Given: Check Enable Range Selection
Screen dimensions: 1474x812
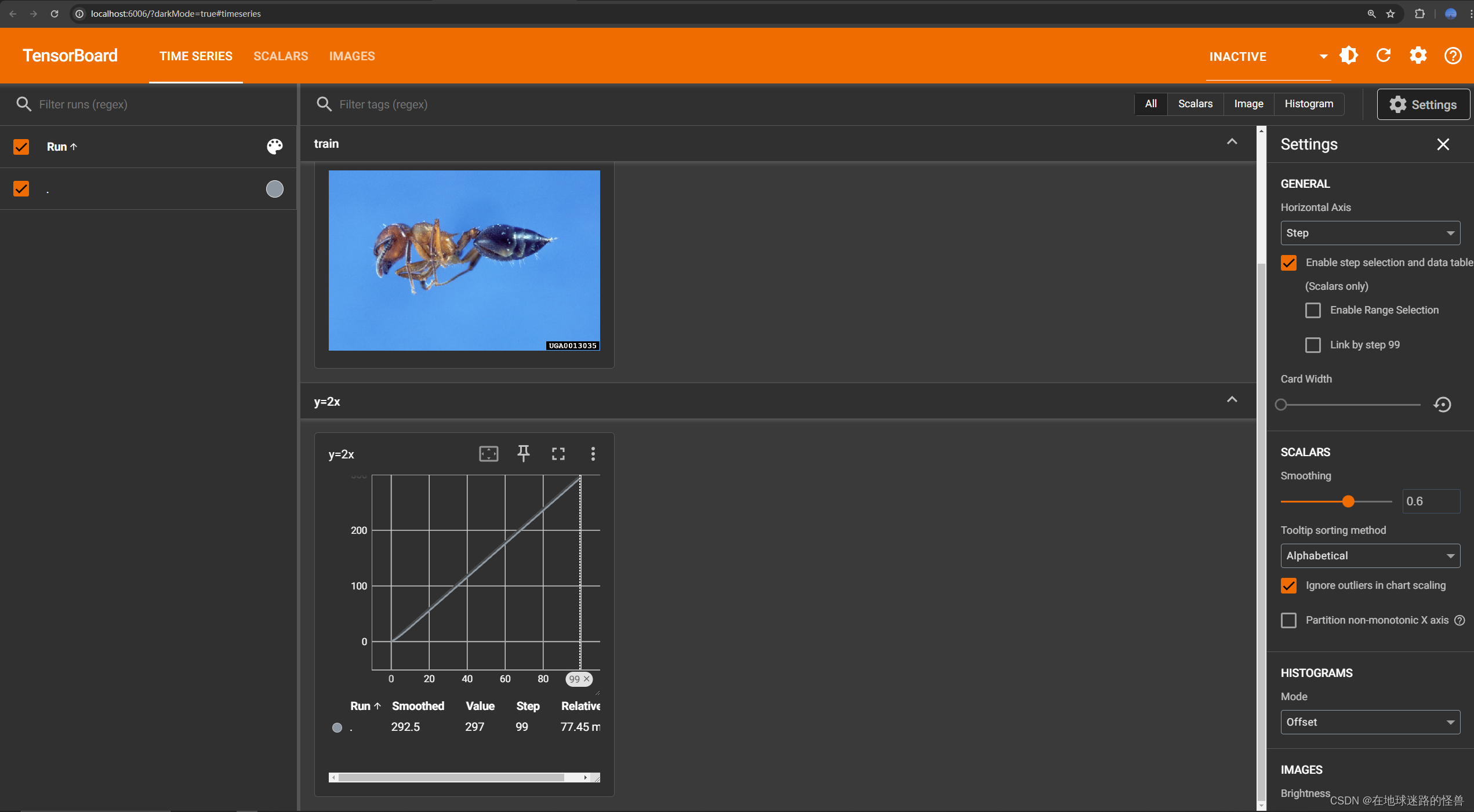Looking at the screenshot, I should point(1313,311).
